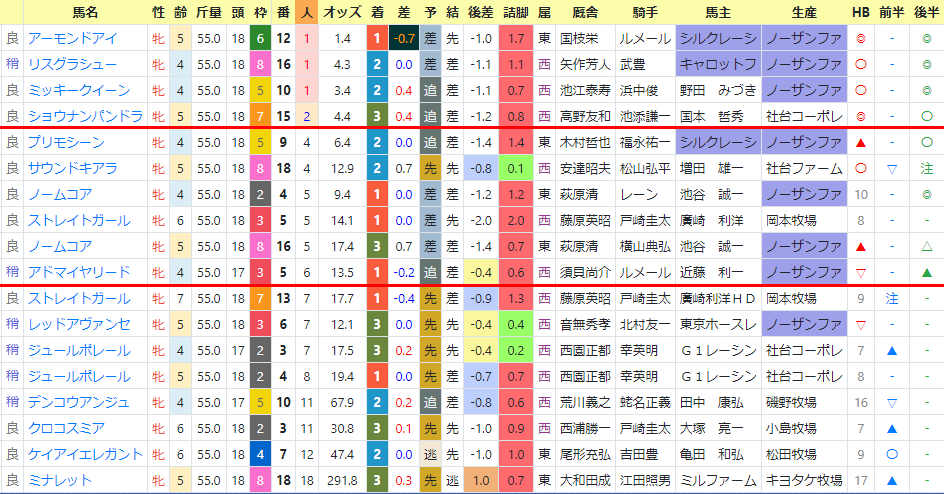The width and height of the screenshot is (944, 494).
Task: Open ジュールポレール link in the 19.4 odds row
Action: click(79, 377)
